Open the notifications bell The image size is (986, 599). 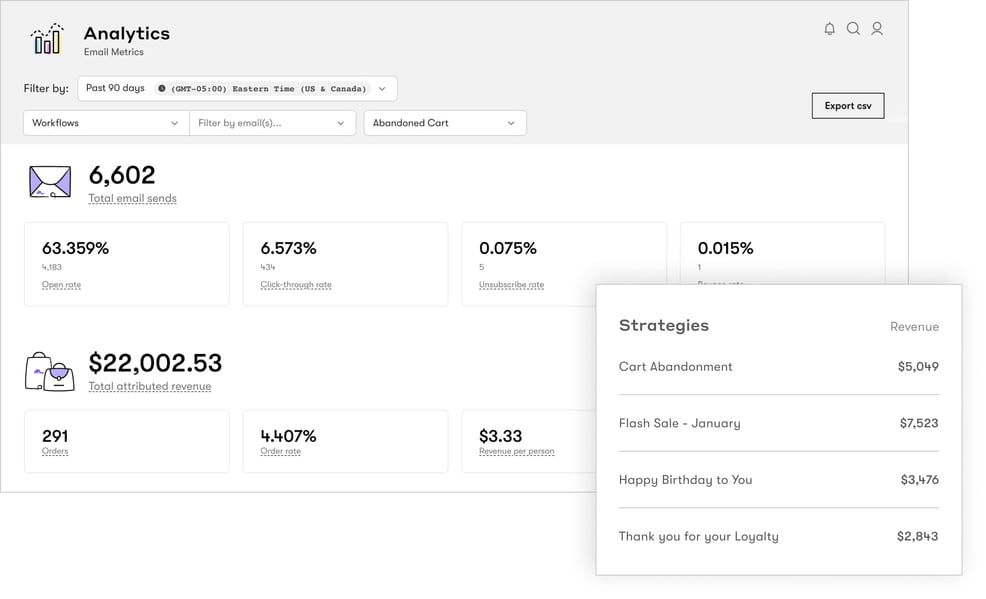(829, 29)
